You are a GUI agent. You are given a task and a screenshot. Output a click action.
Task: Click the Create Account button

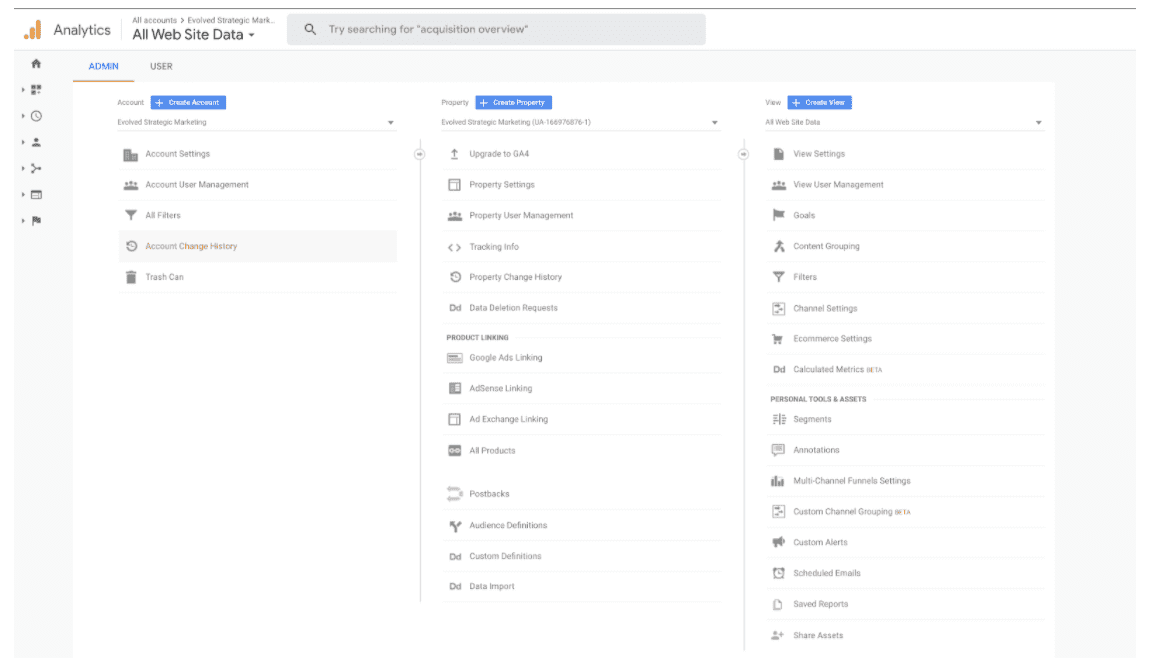coord(188,102)
